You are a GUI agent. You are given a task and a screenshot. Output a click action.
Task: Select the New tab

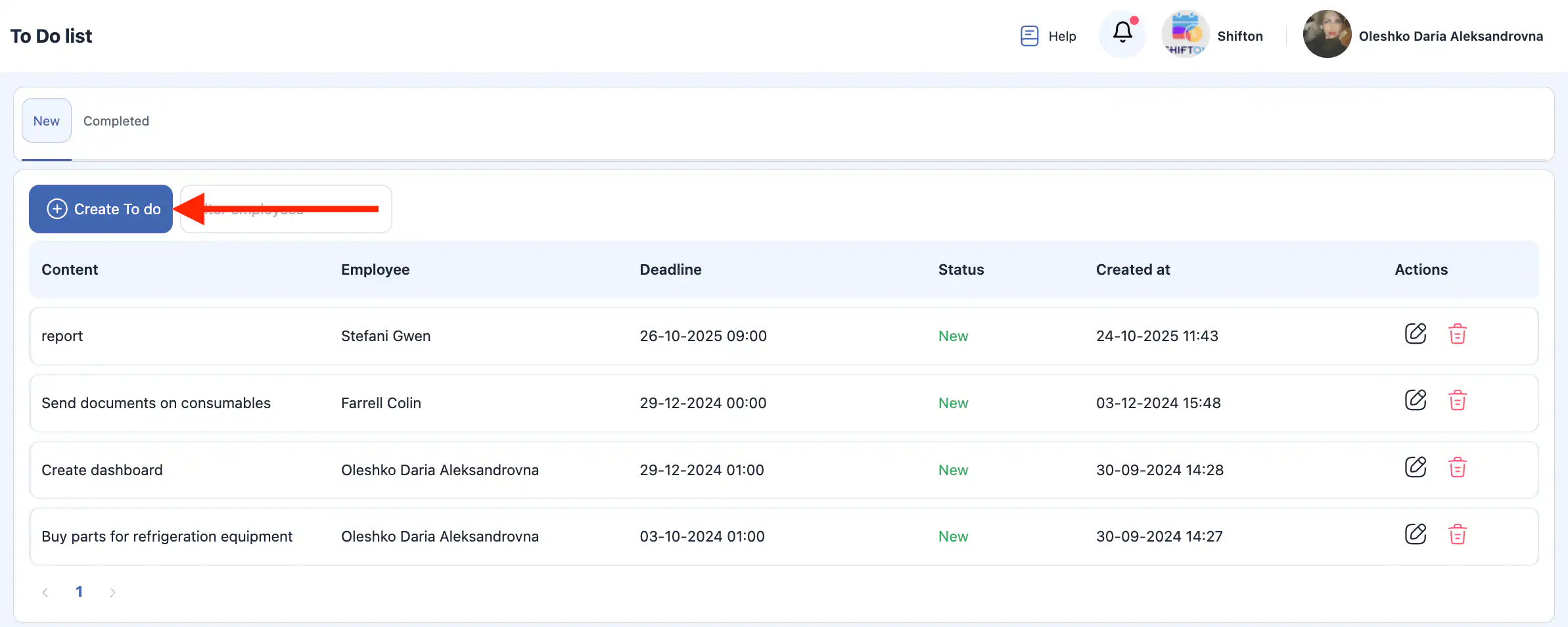[47, 121]
